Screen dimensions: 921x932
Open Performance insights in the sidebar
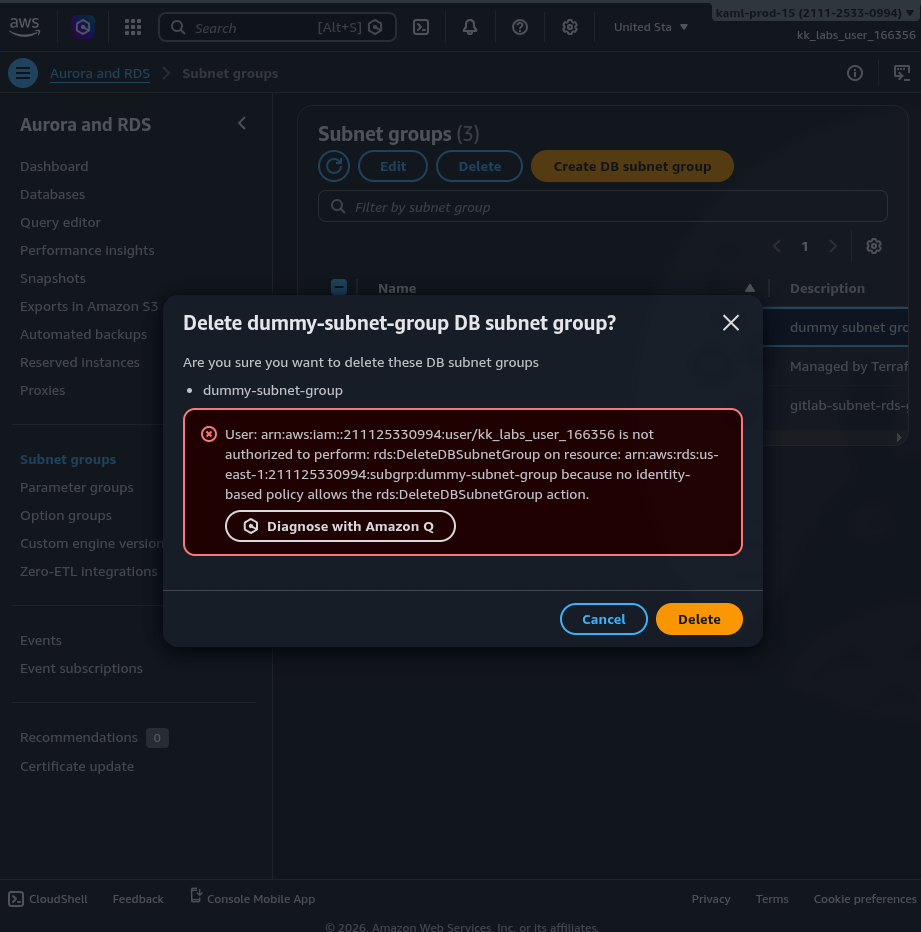coord(87,250)
